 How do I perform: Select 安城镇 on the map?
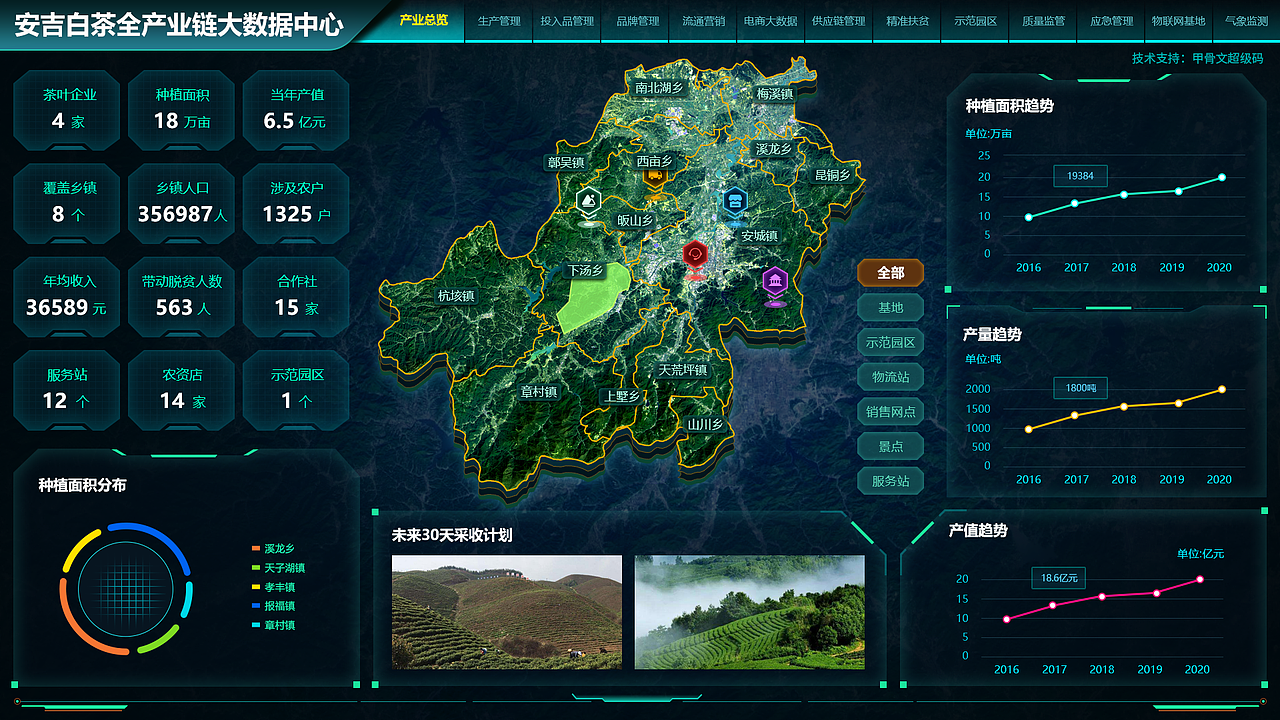(x=759, y=236)
